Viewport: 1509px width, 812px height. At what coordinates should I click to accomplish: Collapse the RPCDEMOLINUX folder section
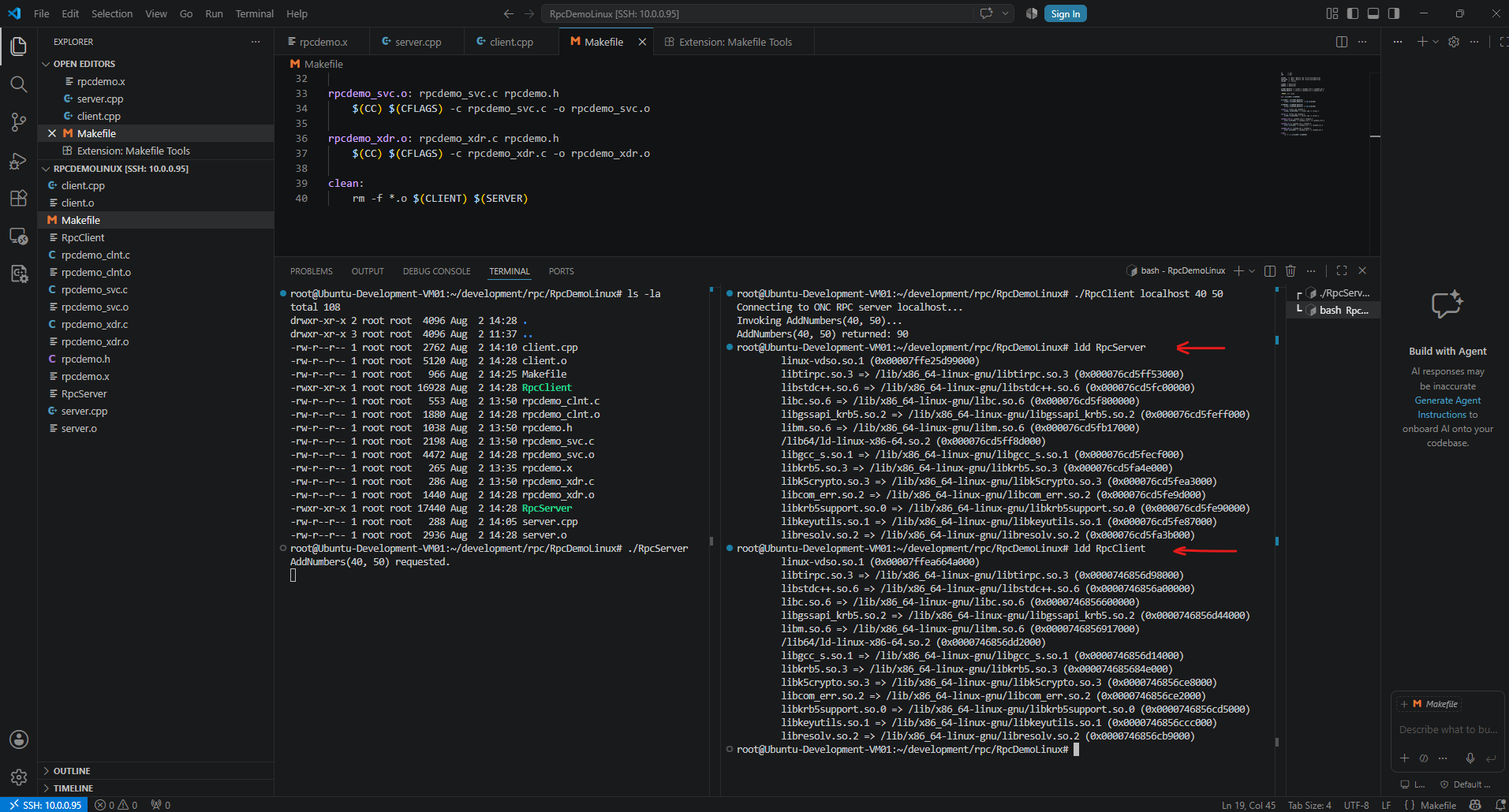point(156,169)
